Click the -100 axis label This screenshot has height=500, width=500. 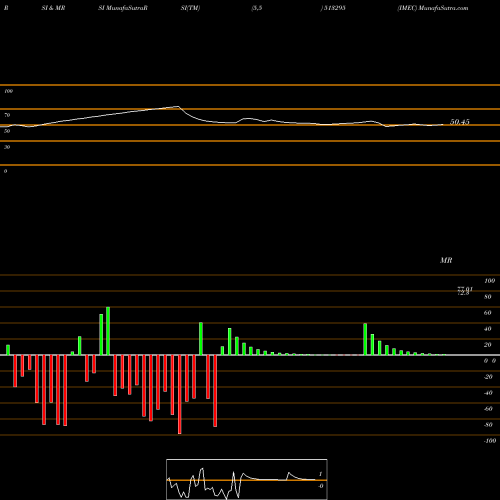[490, 441]
